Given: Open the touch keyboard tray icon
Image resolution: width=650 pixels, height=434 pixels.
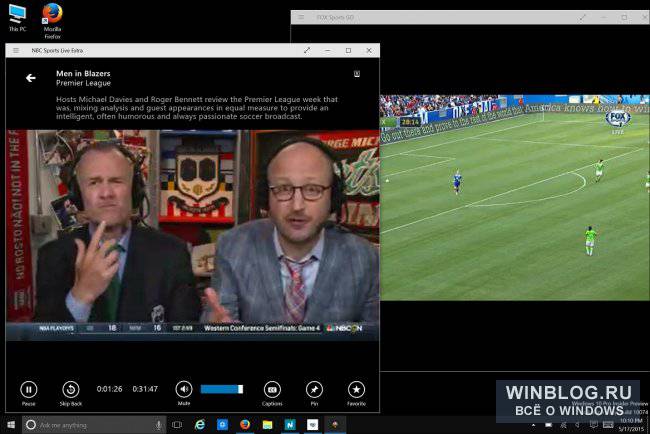Looking at the screenshot, I should pyautogui.click(x=608, y=425).
